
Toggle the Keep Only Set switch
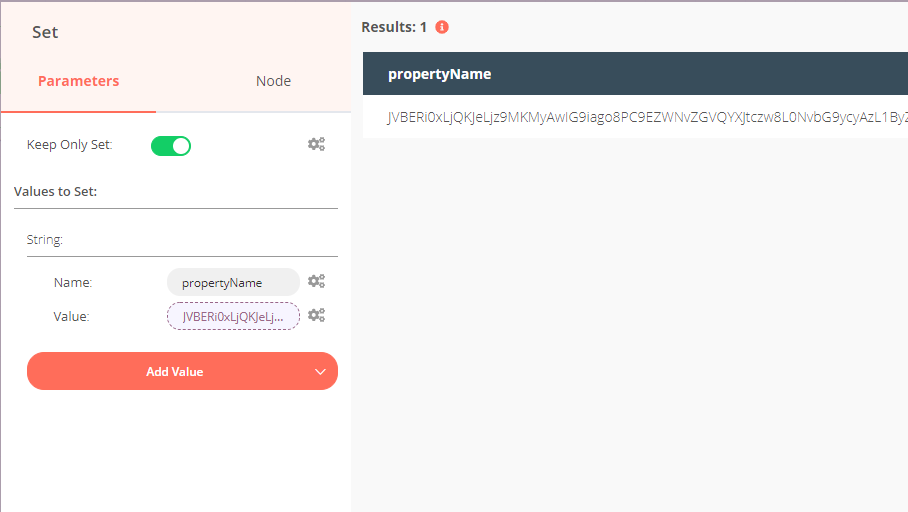pyautogui.click(x=171, y=146)
